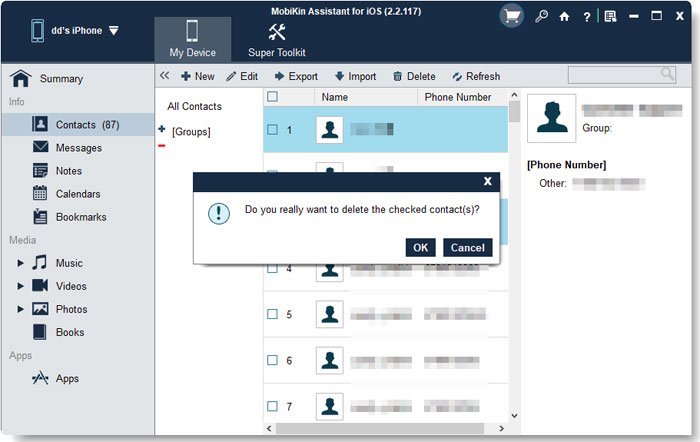Click the vertical scrollbar up arrow
This screenshot has height=442, width=700.
point(514,95)
